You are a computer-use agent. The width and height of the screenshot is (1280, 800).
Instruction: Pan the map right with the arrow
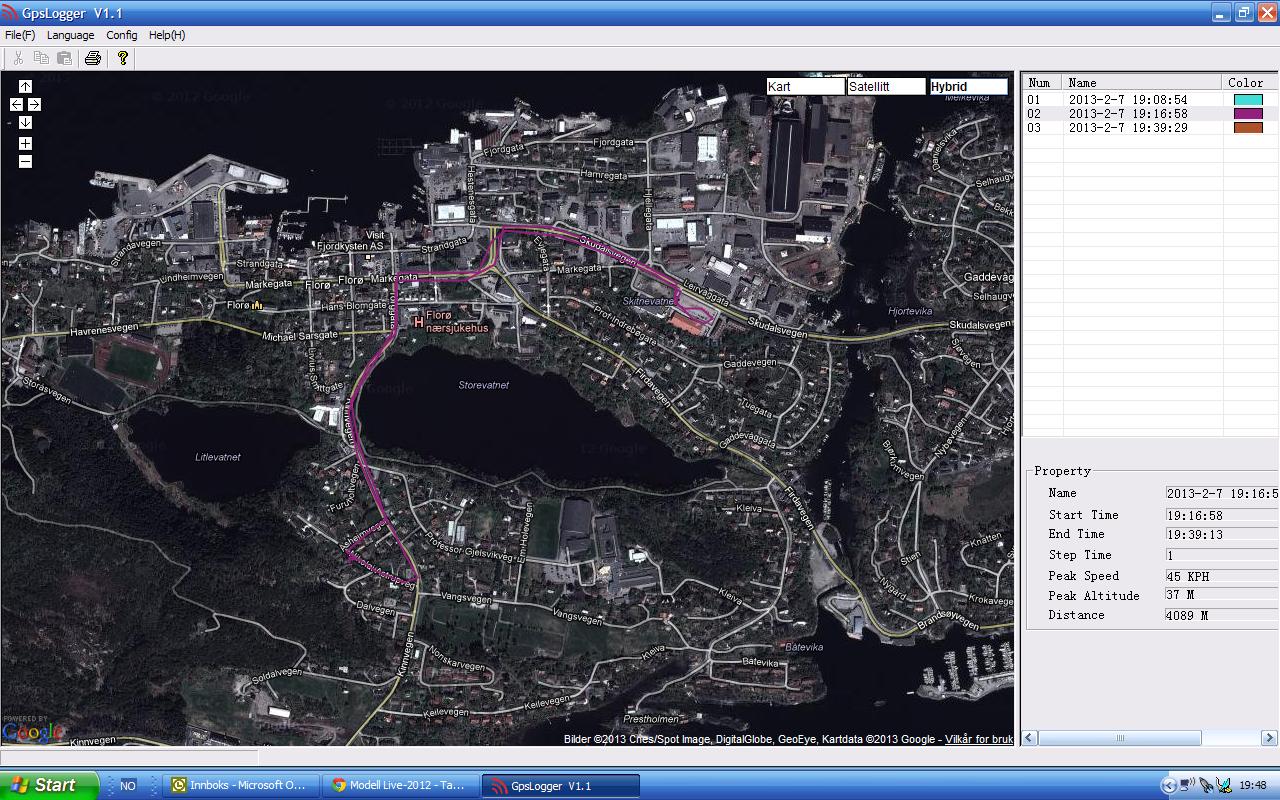tap(34, 105)
